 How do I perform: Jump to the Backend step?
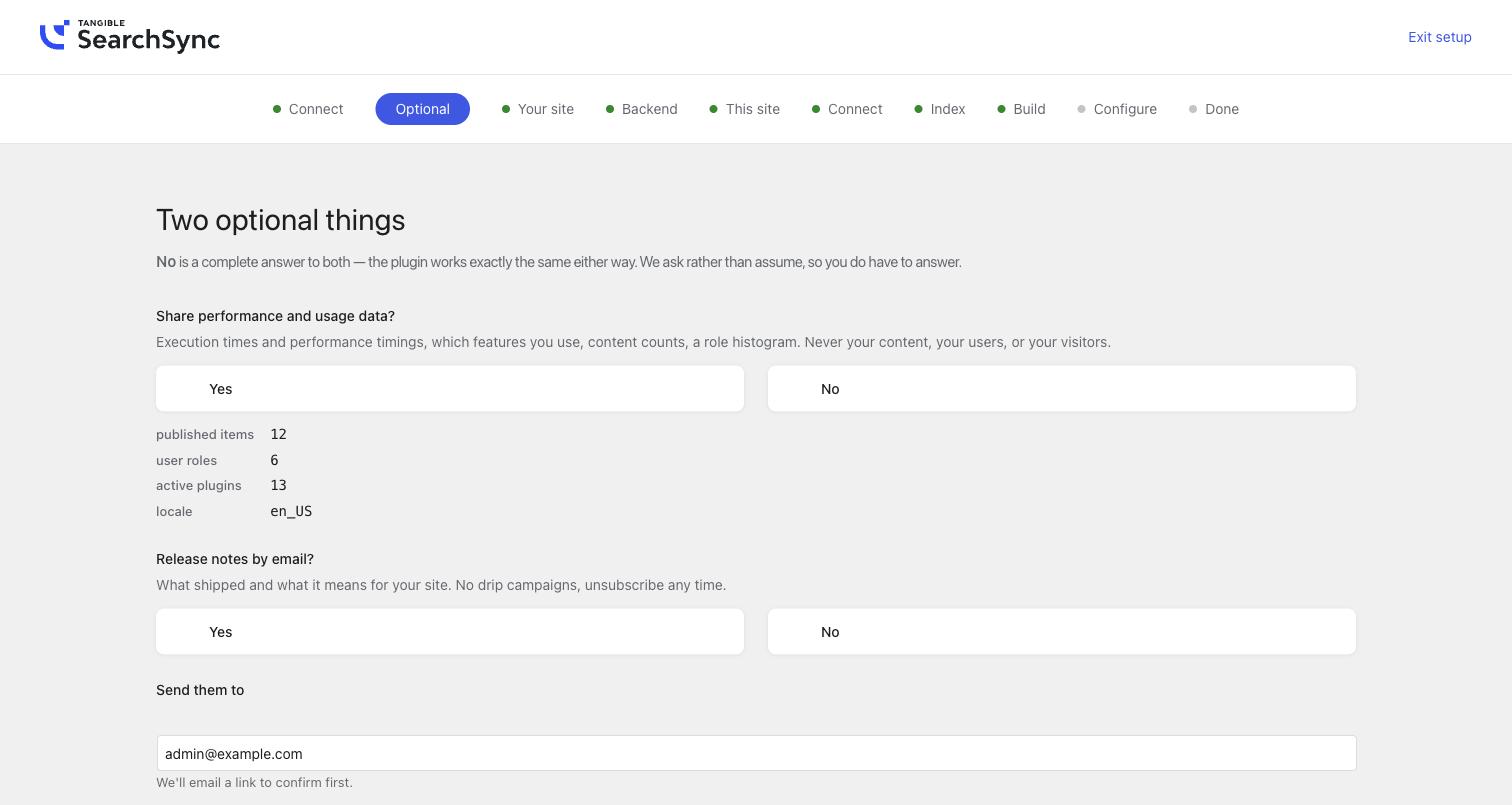point(642,109)
